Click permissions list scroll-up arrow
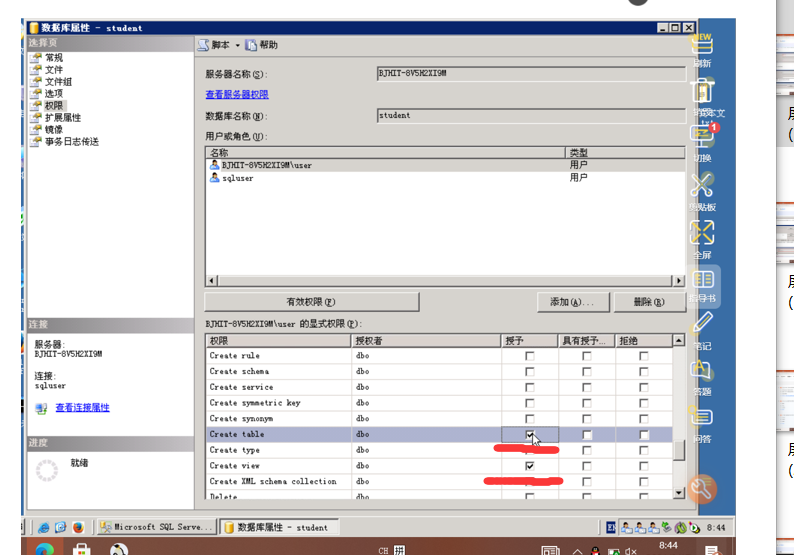The image size is (794, 555). [679, 340]
